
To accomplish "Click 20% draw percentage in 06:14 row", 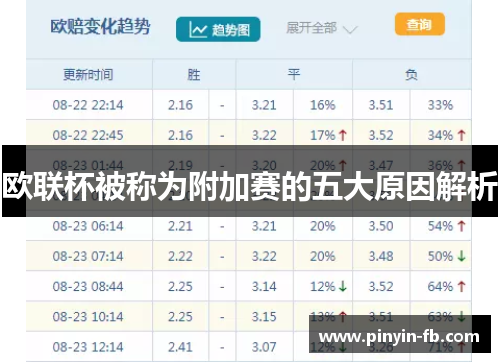I will coord(323,226).
